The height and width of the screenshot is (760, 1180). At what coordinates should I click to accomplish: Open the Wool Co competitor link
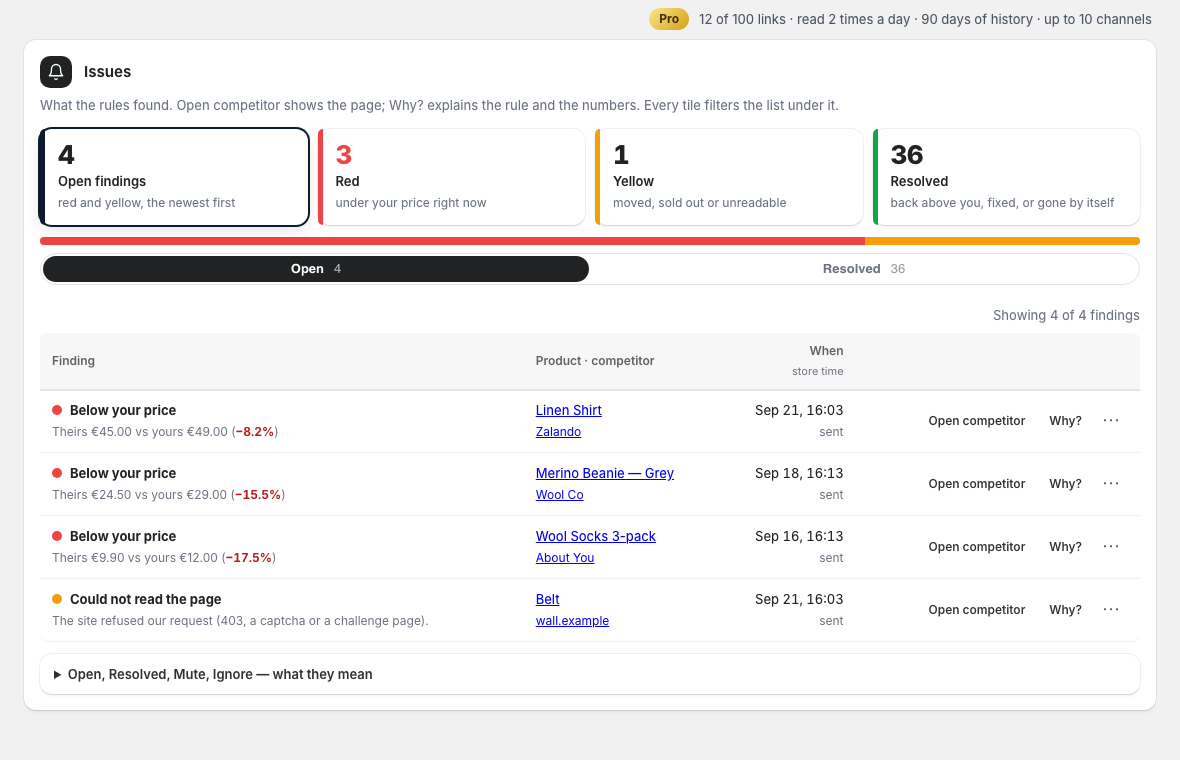coord(559,495)
